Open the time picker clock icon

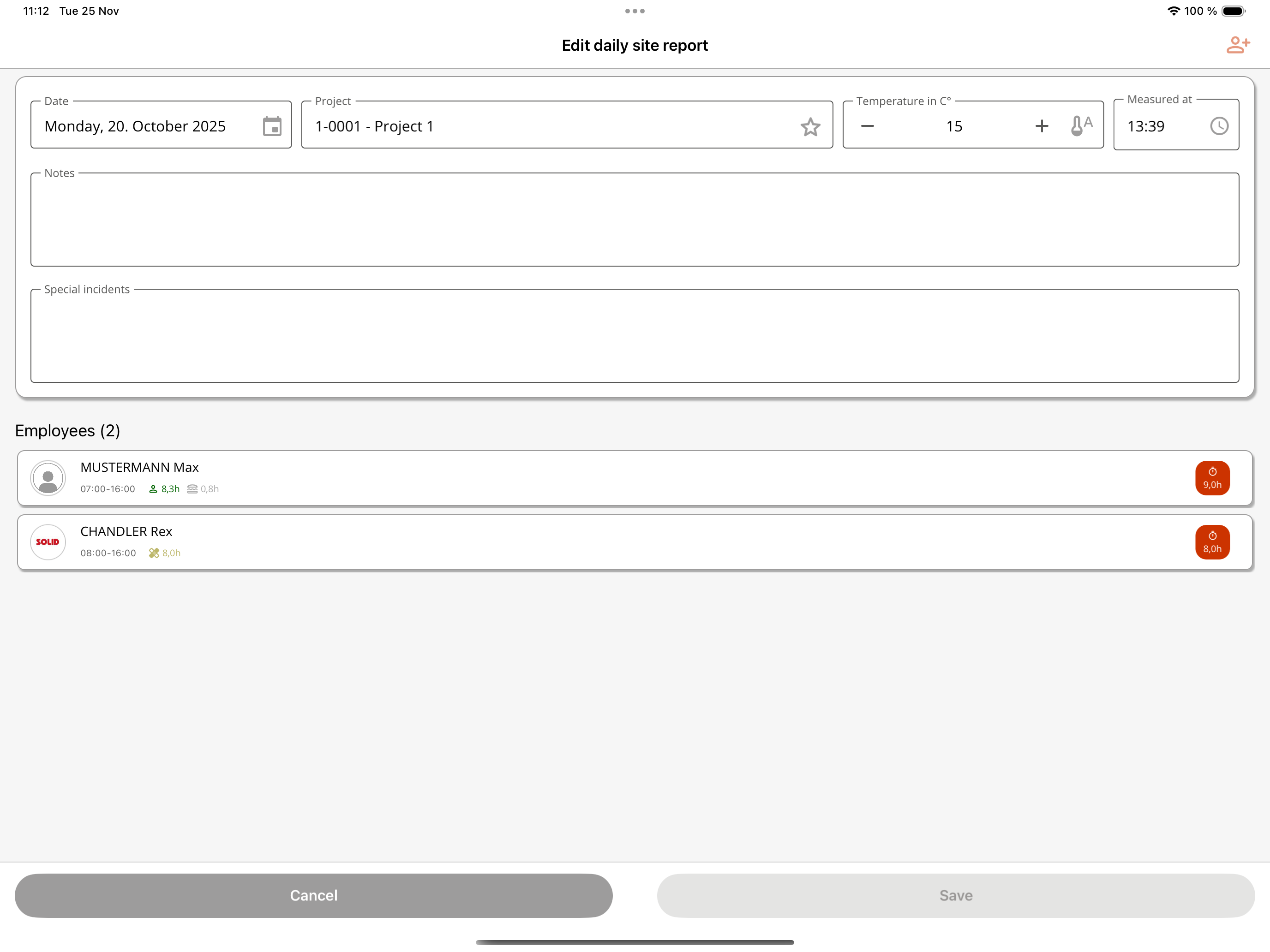click(1219, 126)
